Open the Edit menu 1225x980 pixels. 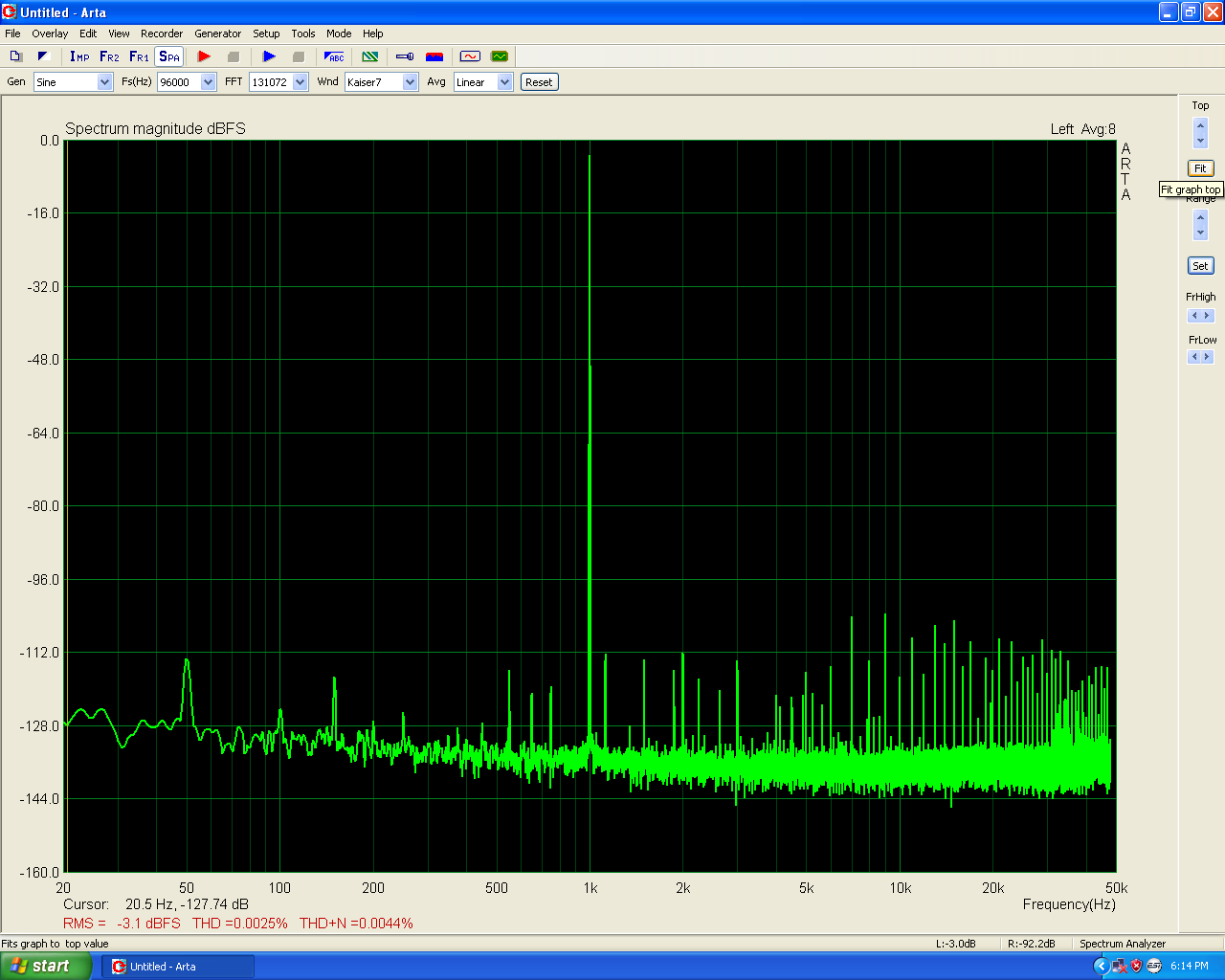pyautogui.click(x=88, y=33)
